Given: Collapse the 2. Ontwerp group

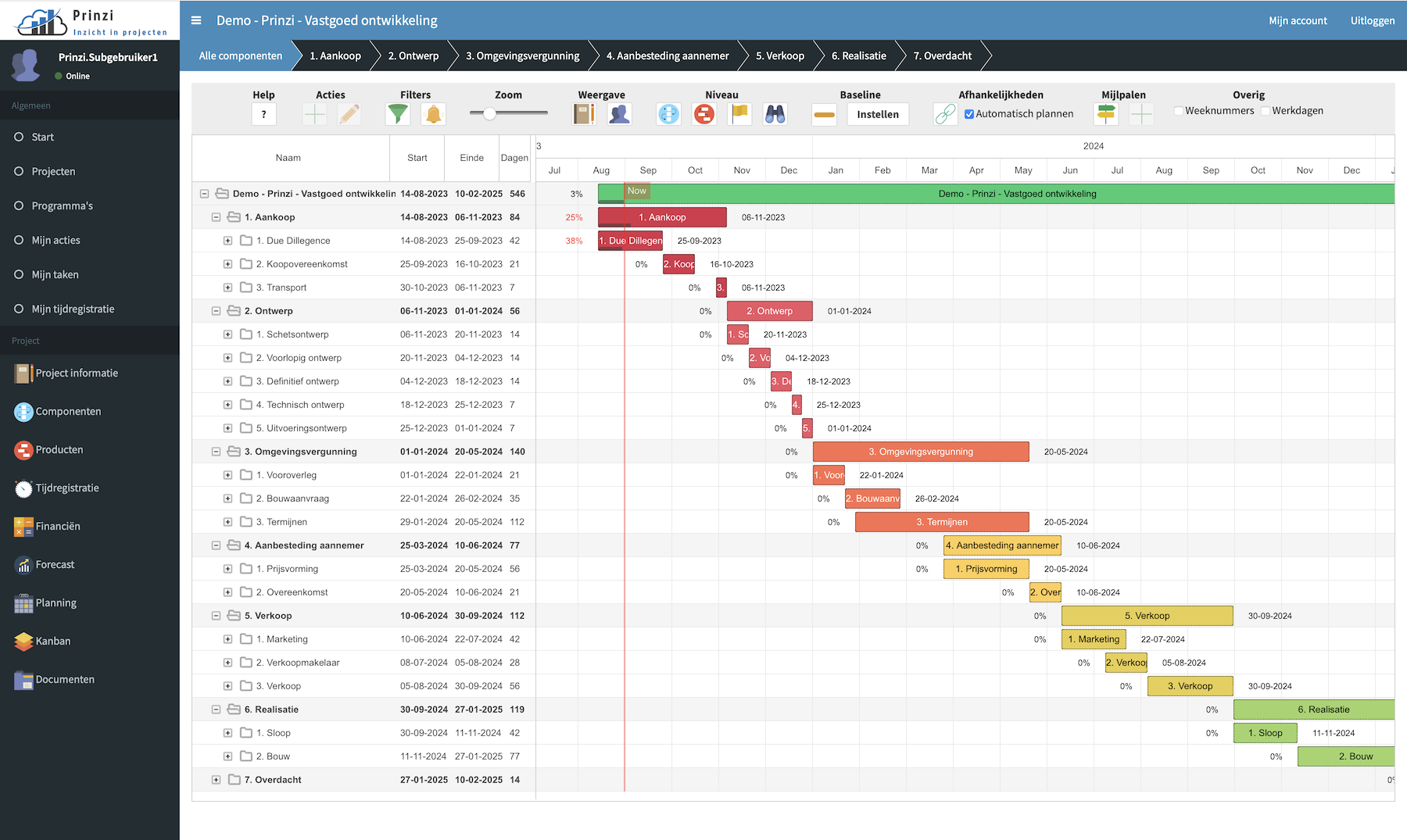Looking at the screenshot, I should point(216,311).
